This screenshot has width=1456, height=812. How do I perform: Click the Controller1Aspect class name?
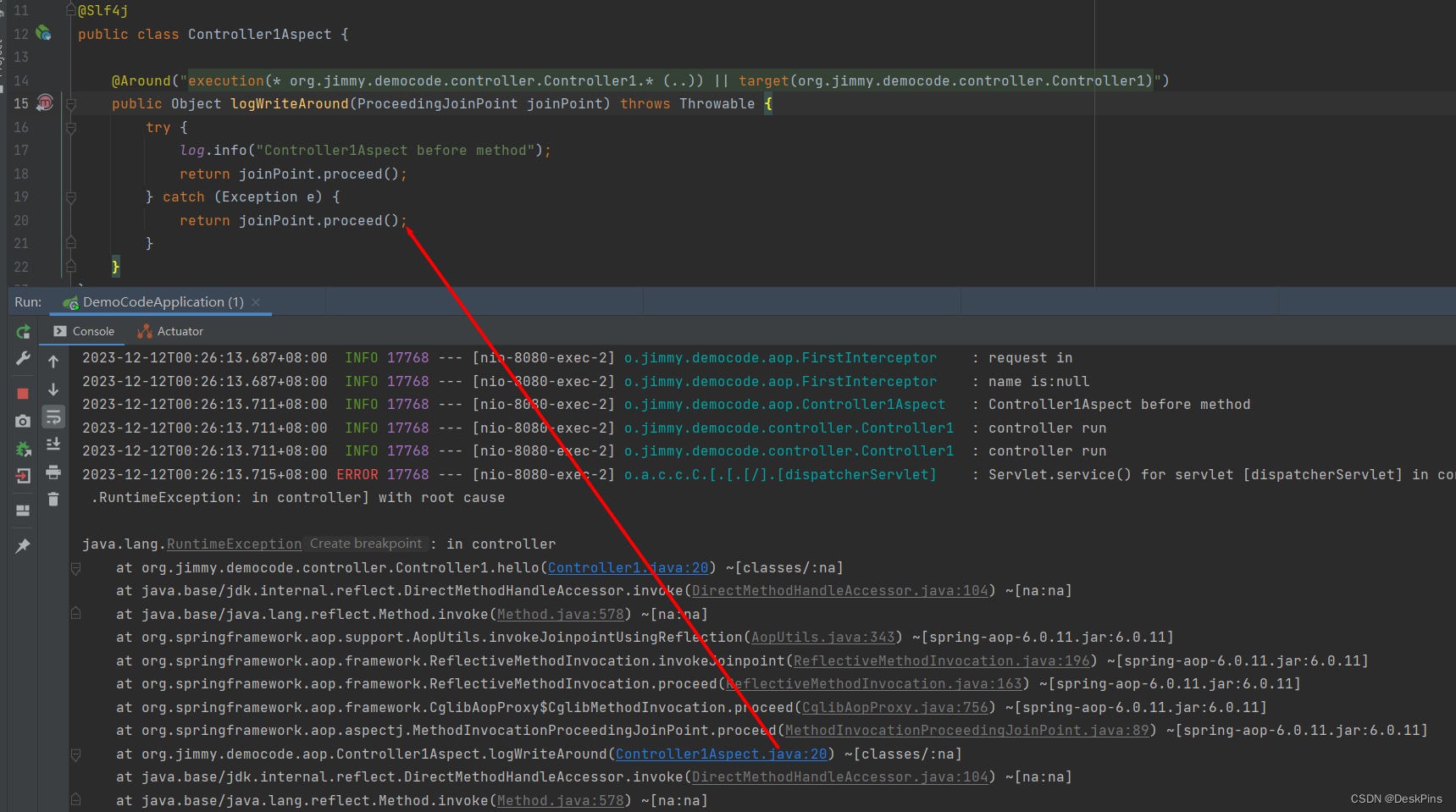259,35
